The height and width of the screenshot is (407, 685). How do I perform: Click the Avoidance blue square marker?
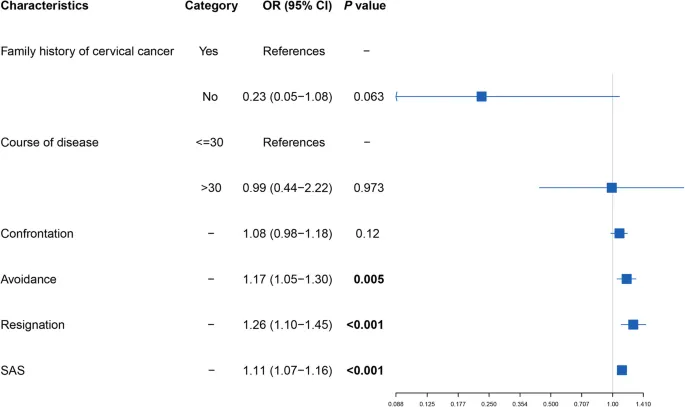[x=626, y=279]
